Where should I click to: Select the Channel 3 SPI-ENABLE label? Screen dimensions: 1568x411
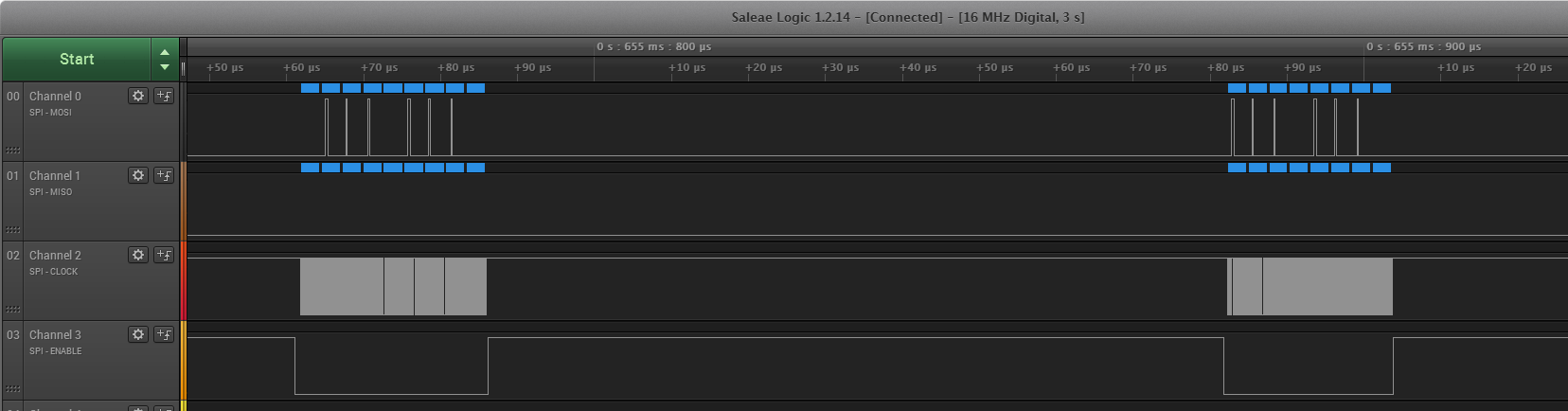pos(55,351)
